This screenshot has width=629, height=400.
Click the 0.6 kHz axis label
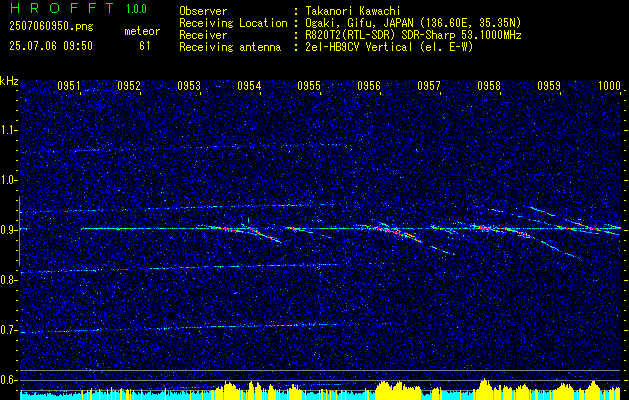point(8,380)
